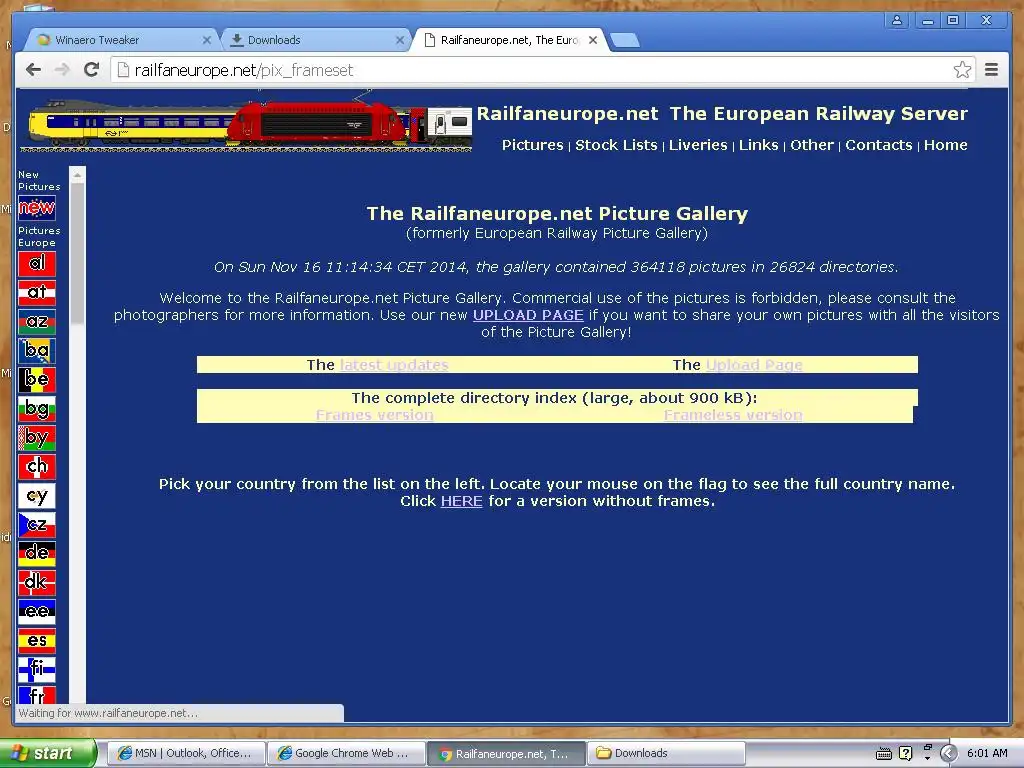Bookmark this page with the star icon

[962, 69]
